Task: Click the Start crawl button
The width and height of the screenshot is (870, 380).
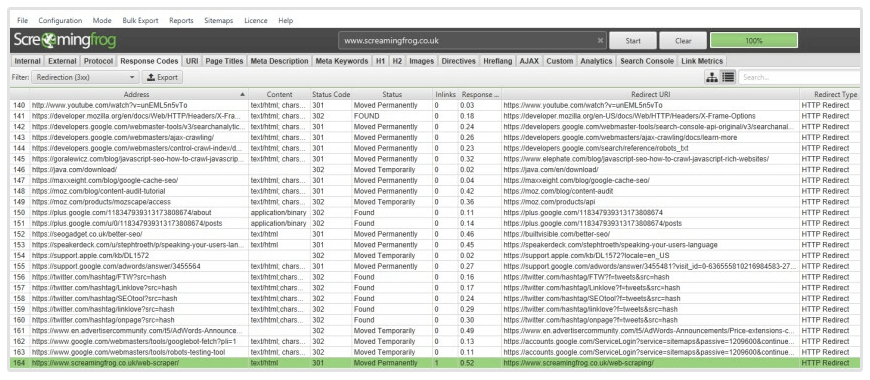Action: [633, 40]
